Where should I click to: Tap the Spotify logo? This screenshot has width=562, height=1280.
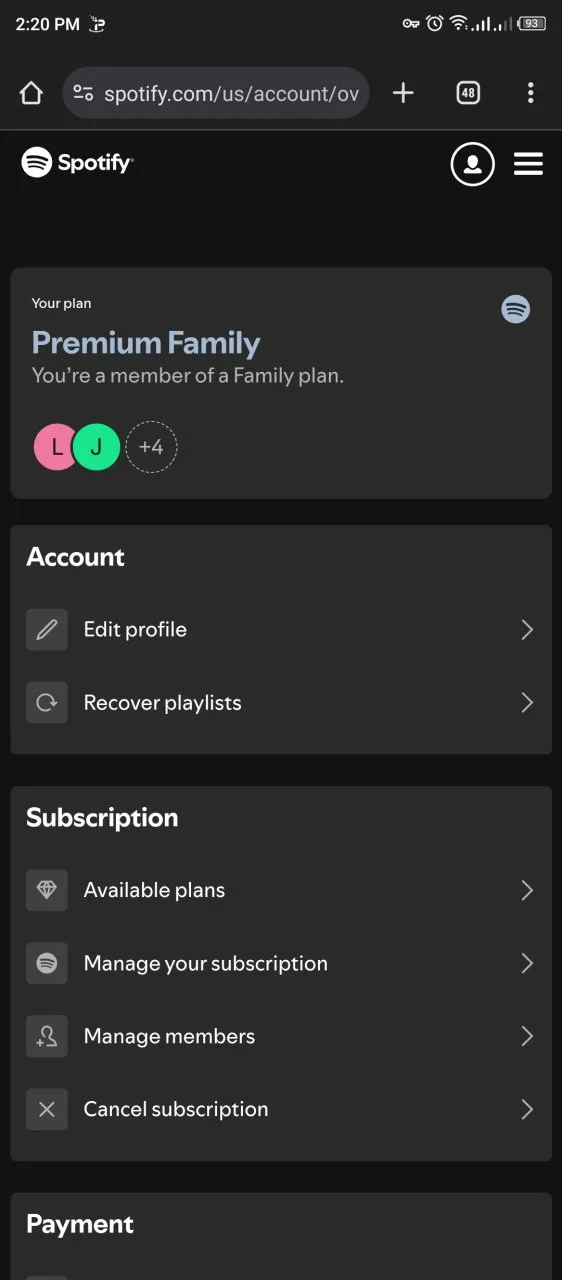pyautogui.click(x=78, y=162)
